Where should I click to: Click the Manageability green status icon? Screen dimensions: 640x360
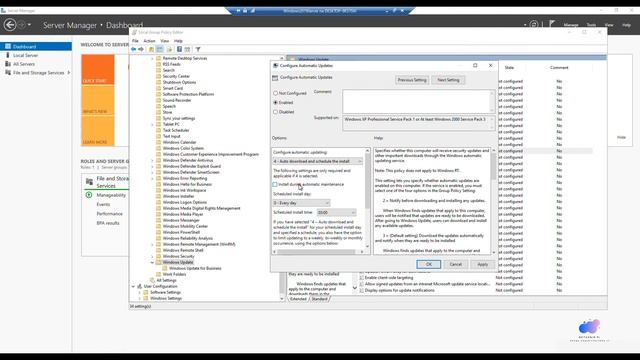click(89, 195)
